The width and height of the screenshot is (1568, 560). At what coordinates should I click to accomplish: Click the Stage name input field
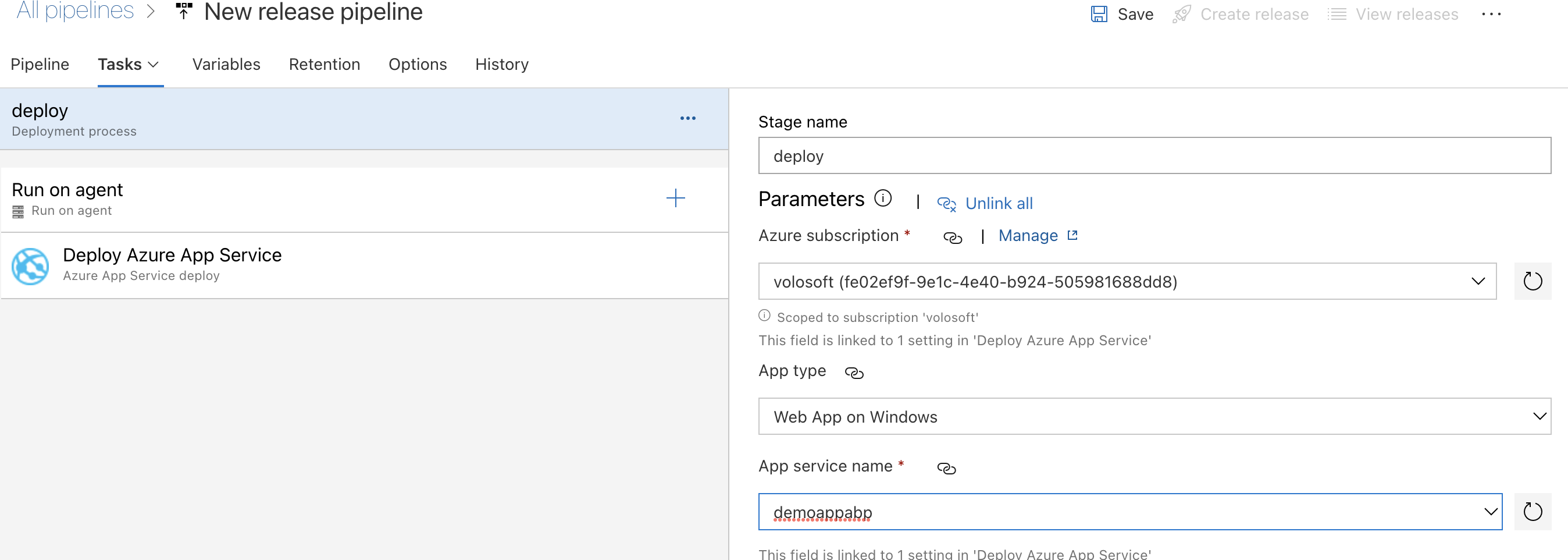tap(1153, 156)
